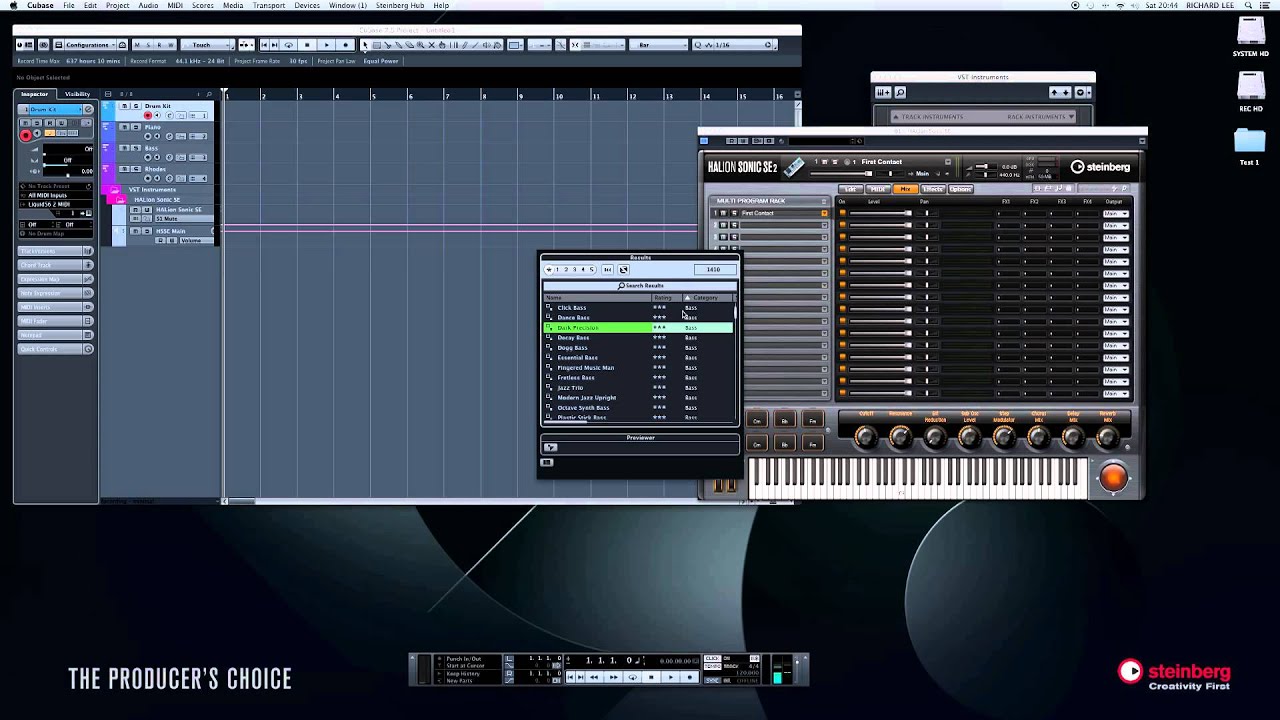
Task: Open the Transport menu
Action: [269, 5]
